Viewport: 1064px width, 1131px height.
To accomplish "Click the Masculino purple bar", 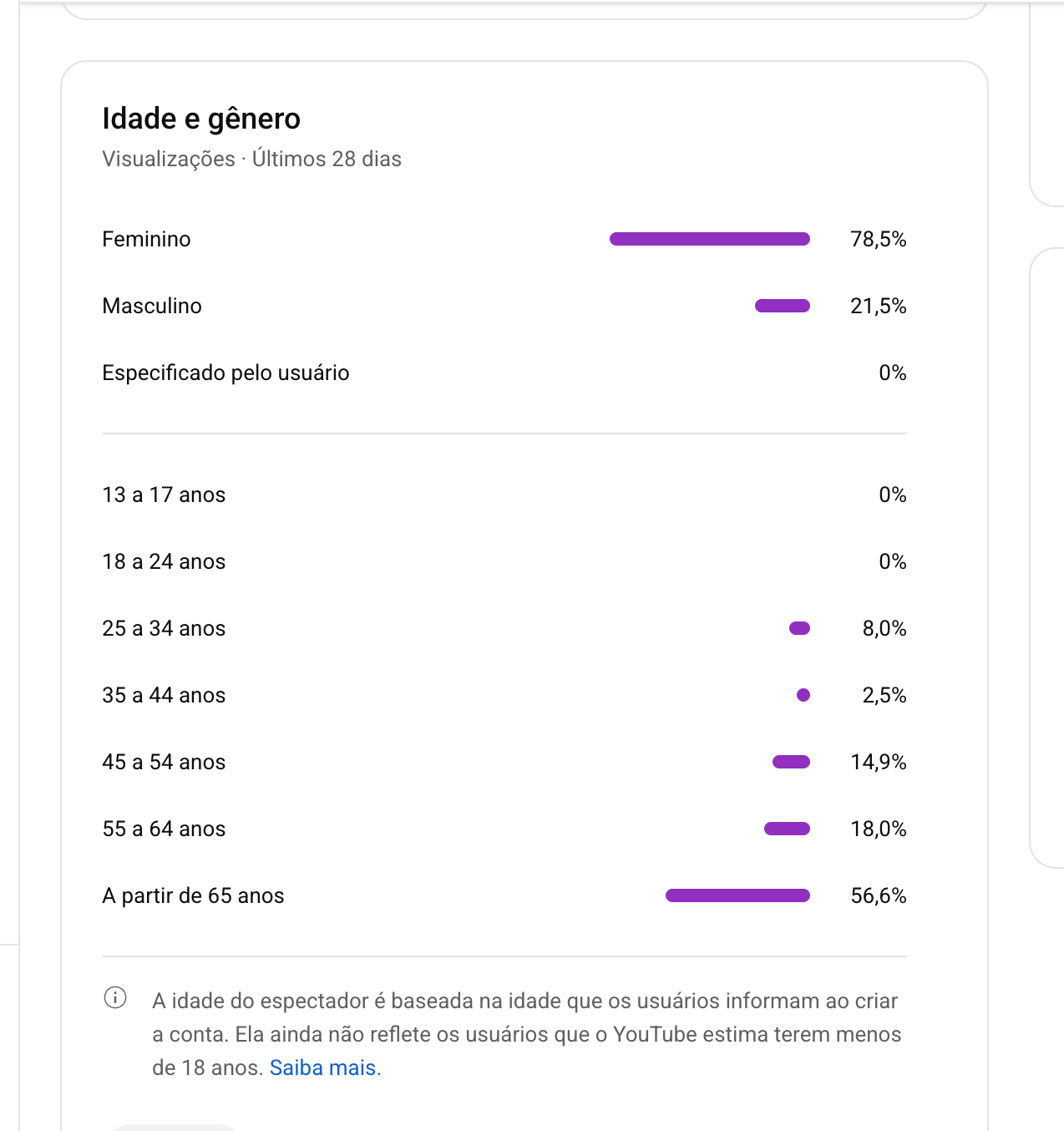I will (783, 306).
